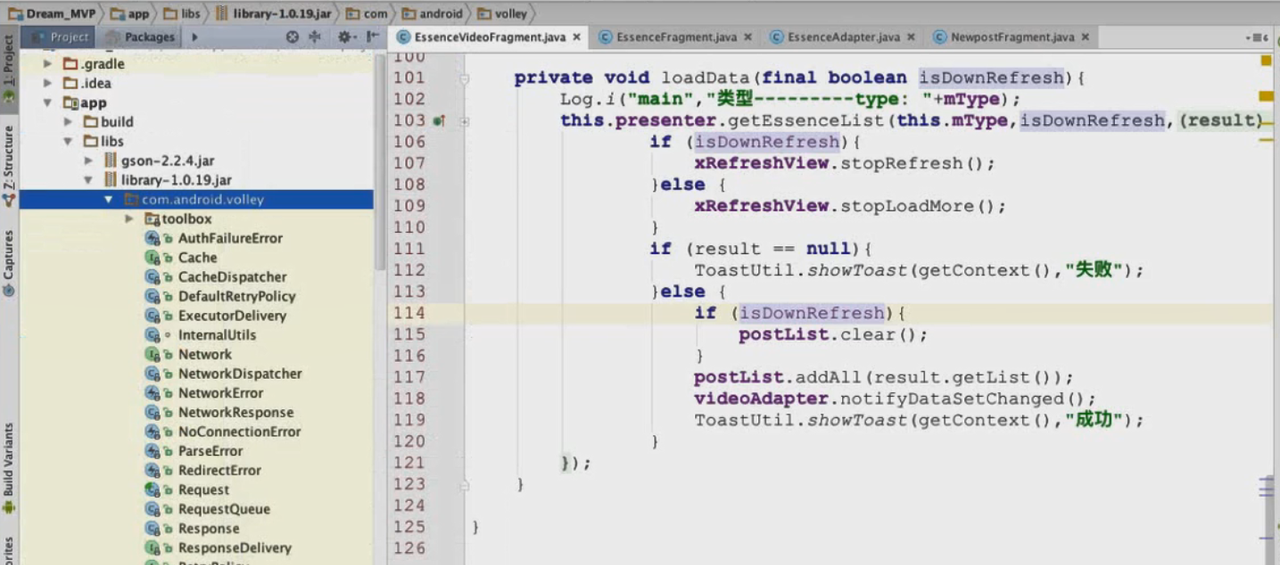This screenshot has height=565, width=1280.
Task: Switch to the EssenceFragment.java tab
Action: click(676, 37)
